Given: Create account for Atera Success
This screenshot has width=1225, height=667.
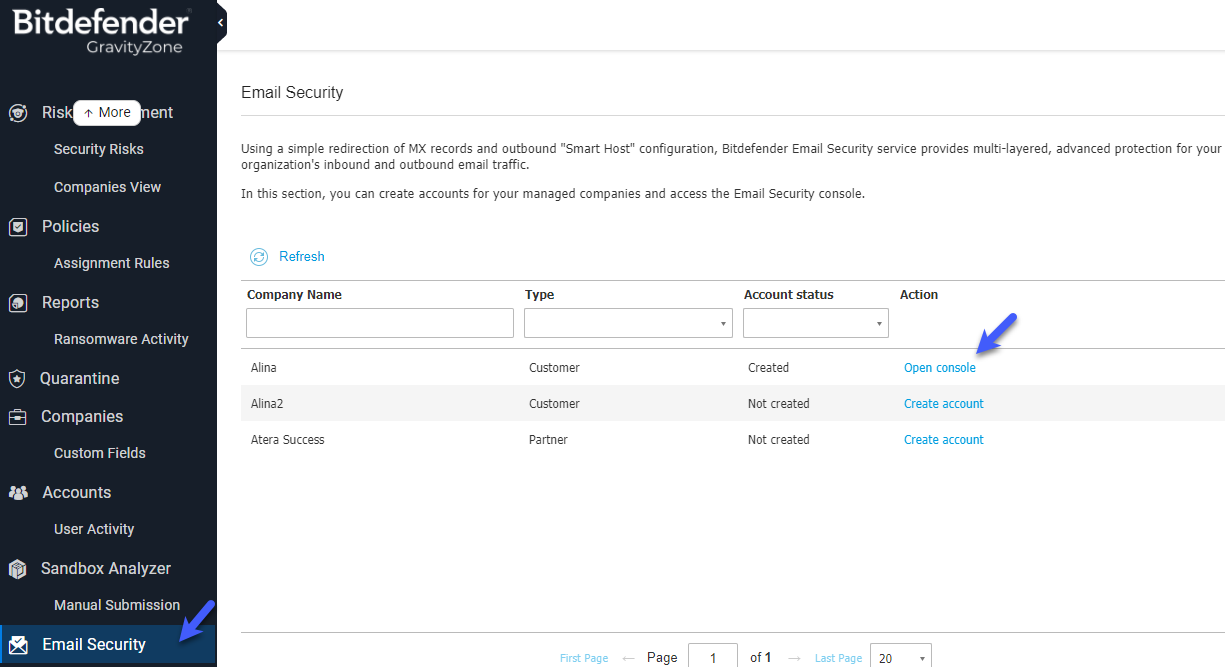Looking at the screenshot, I should tap(944, 440).
